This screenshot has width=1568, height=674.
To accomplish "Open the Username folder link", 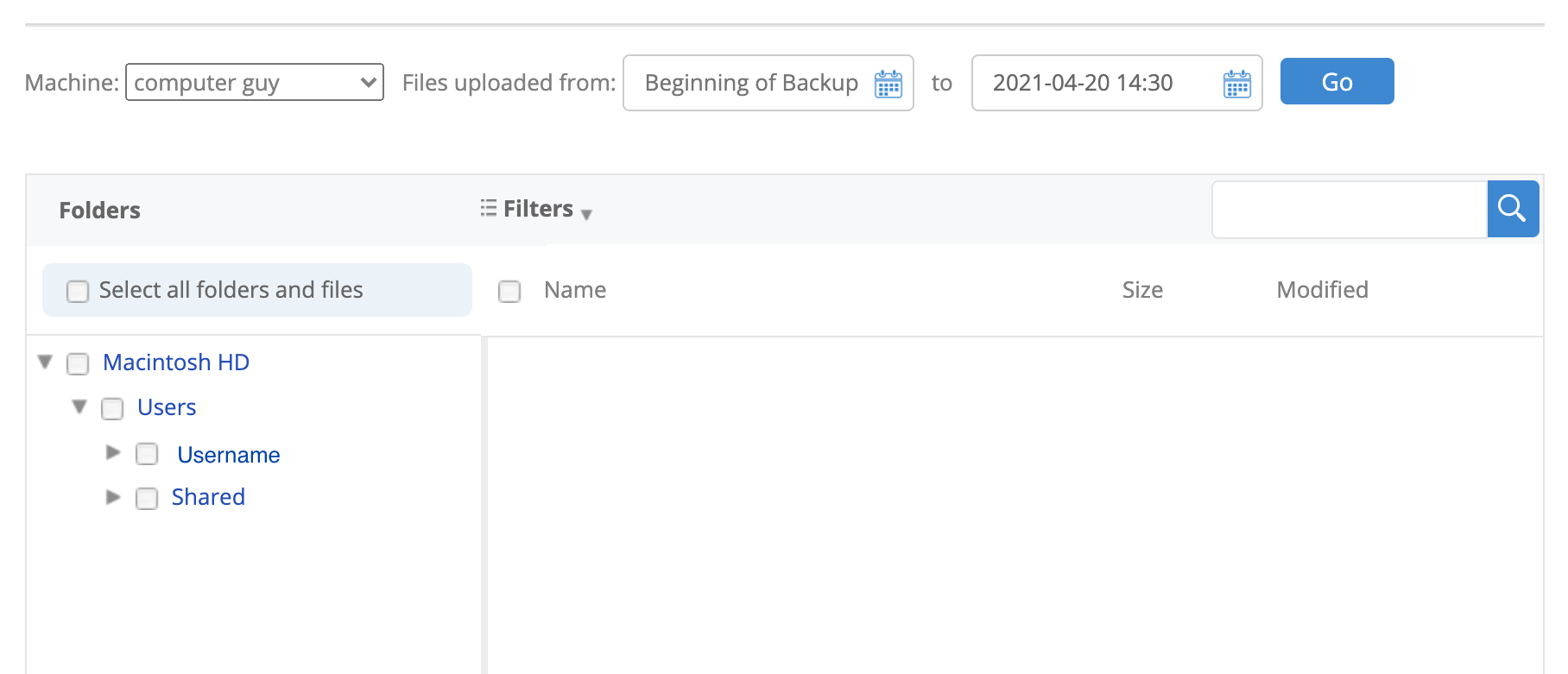I will 229,455.
